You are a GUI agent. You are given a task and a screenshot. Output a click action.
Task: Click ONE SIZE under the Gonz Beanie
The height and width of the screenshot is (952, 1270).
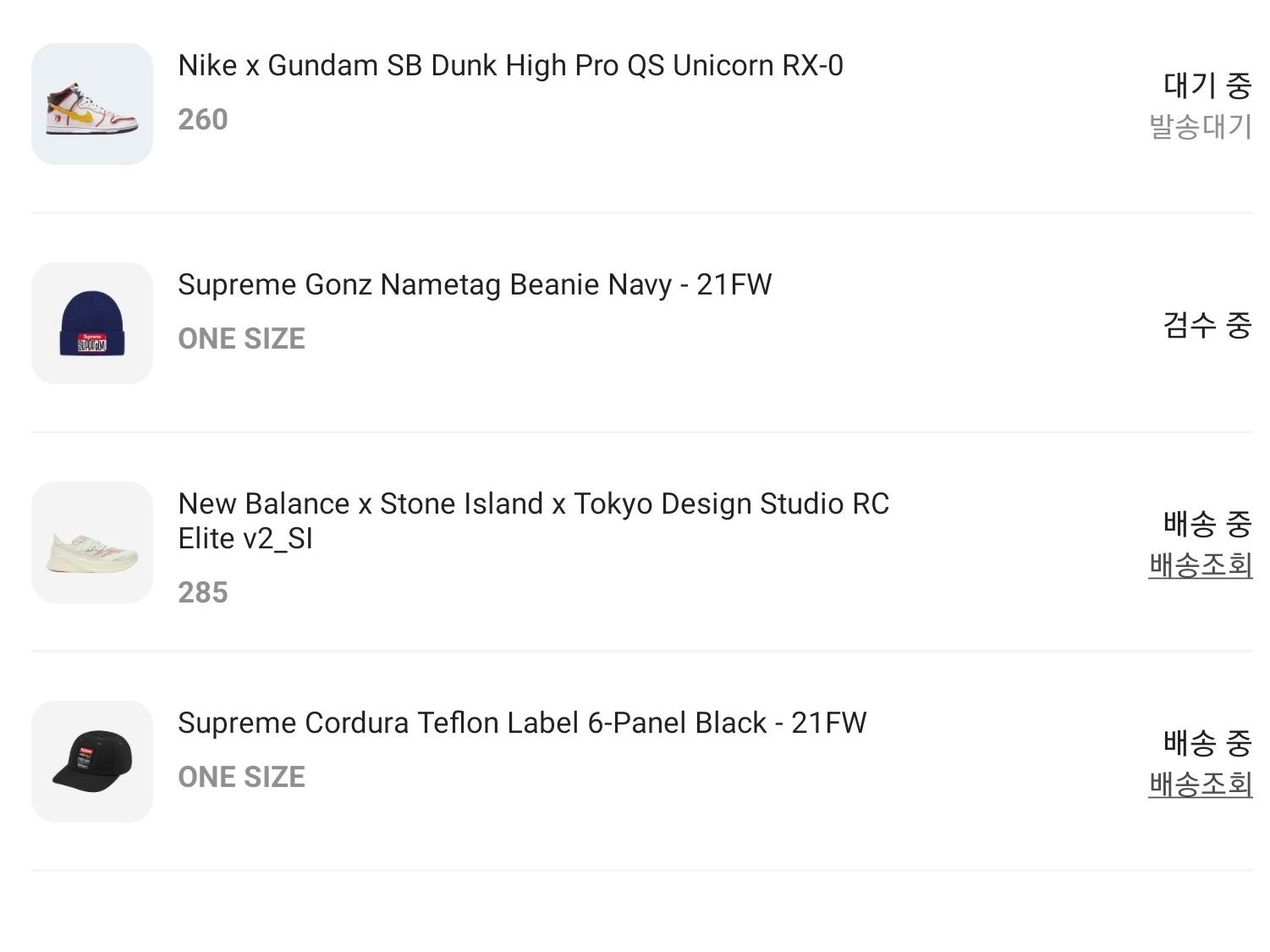242,339
